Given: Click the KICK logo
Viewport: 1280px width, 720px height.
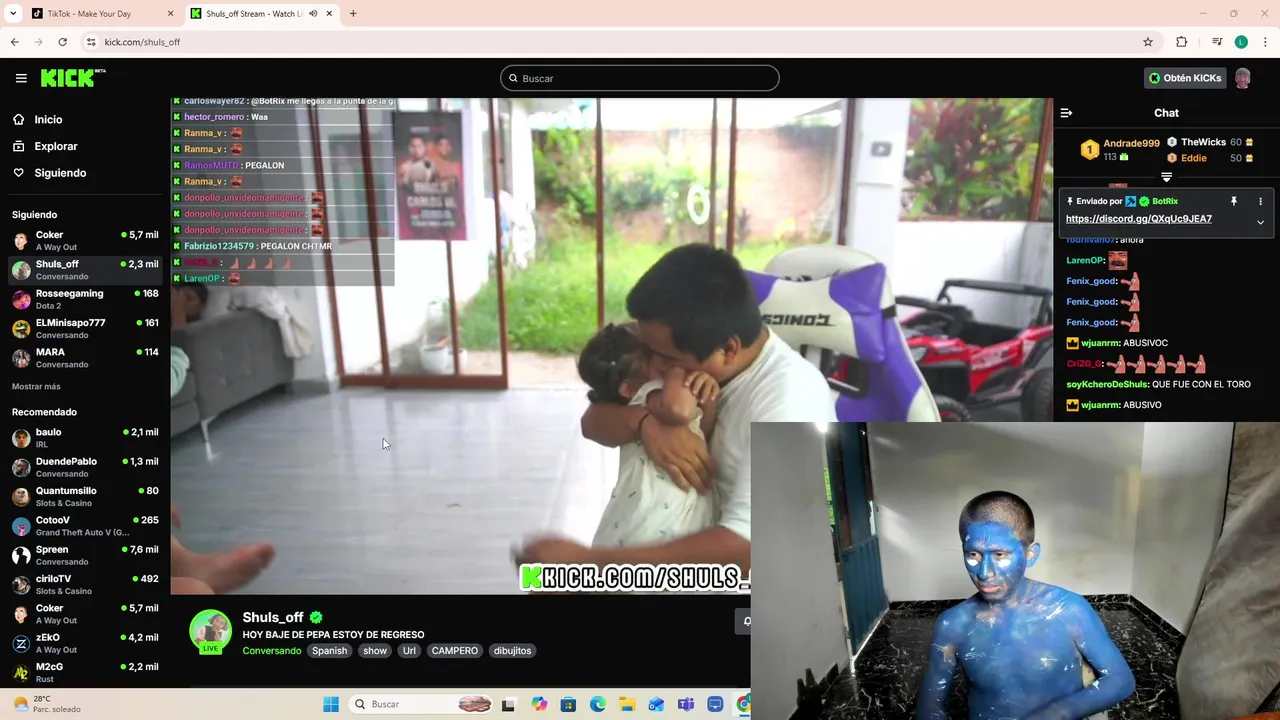Looking at the screenshot, I should [72, 78].
